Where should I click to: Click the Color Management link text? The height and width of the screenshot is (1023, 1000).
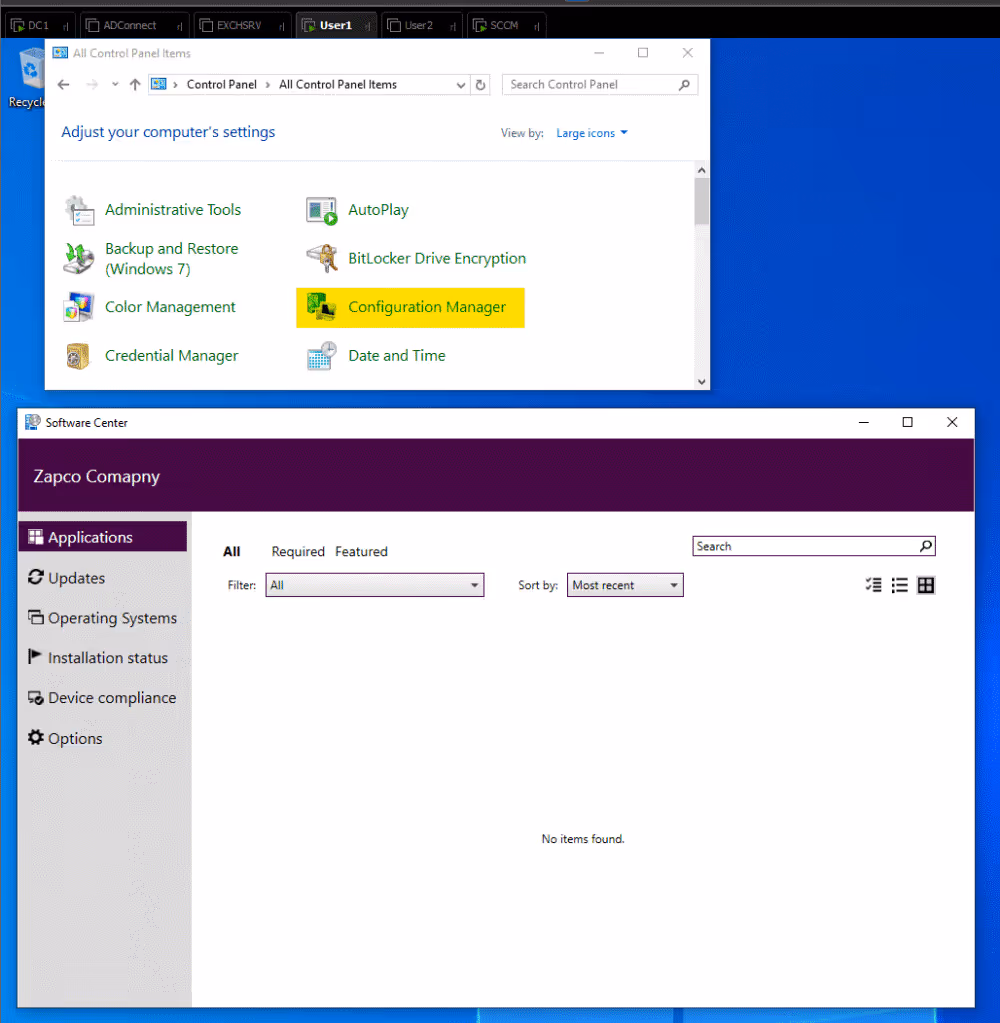tap(170, 307)
